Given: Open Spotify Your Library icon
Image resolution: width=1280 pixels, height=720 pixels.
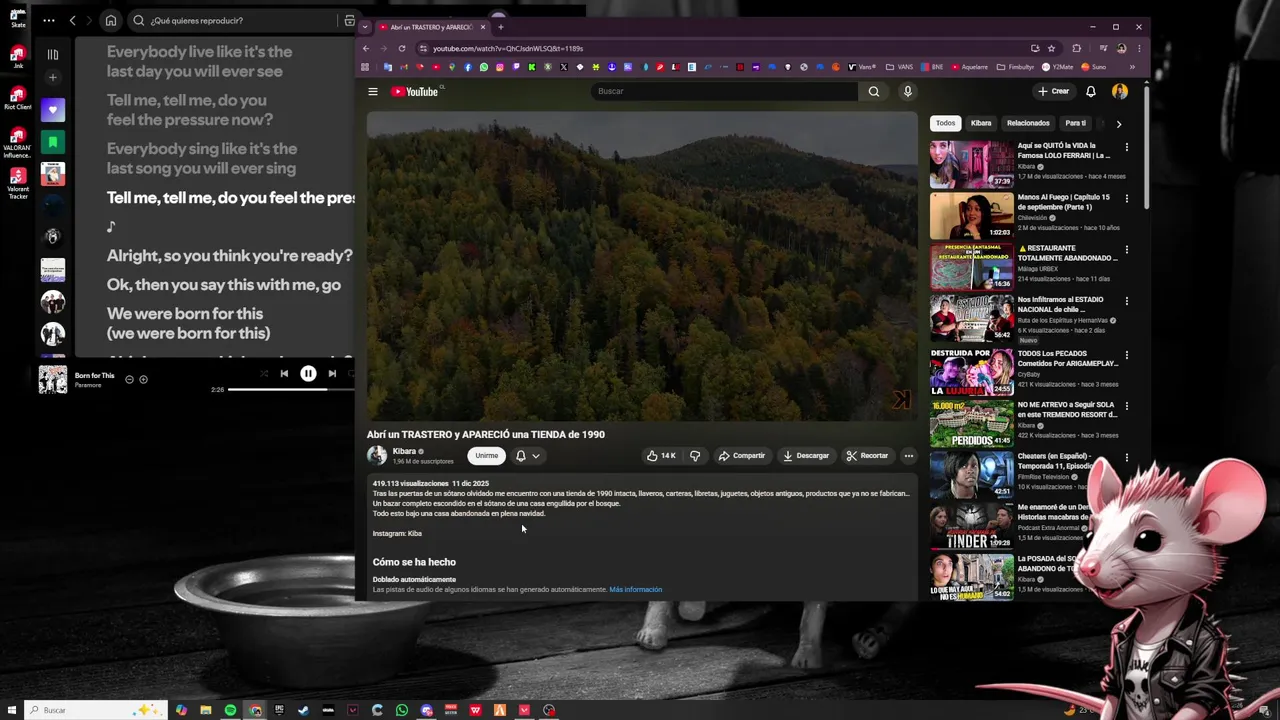Looking at the screenshot, I should 53,55.
